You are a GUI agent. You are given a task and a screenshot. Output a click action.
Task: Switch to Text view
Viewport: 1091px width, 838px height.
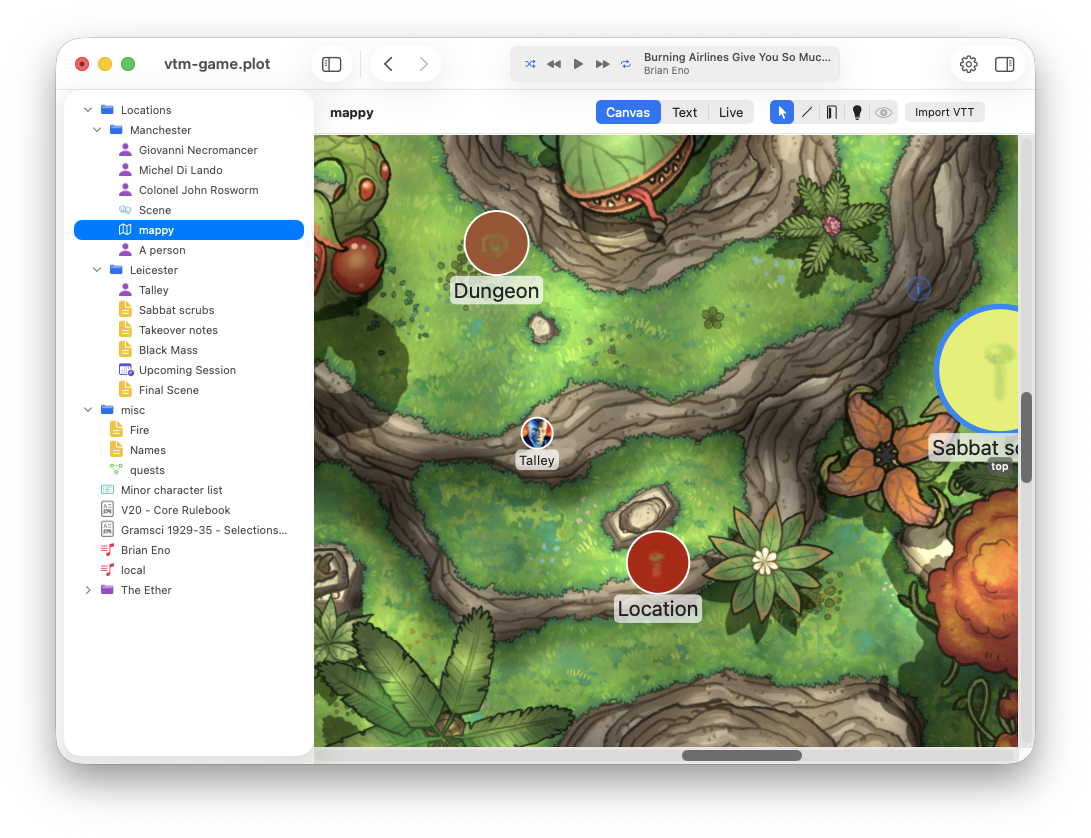click(x=685, y=112)
